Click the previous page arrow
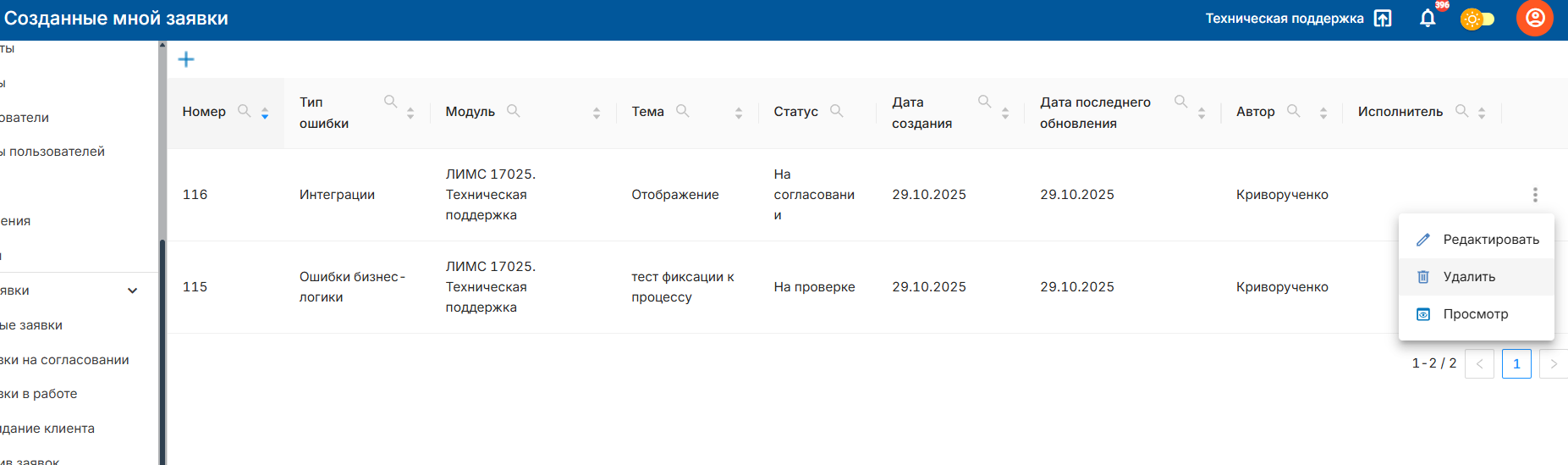Image resolution: width=1568 pixels, height=465 pixels. pyautogui.click(x=1479, y=363)
